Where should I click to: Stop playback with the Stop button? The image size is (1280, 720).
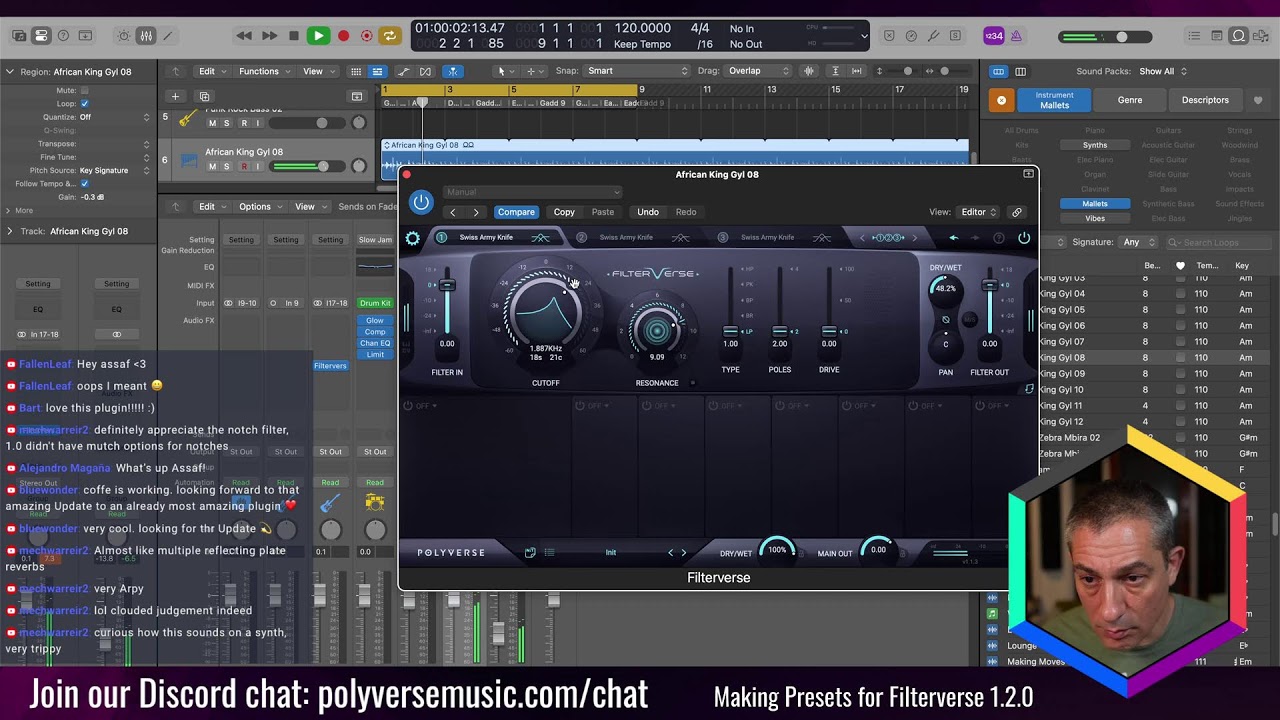293,36
